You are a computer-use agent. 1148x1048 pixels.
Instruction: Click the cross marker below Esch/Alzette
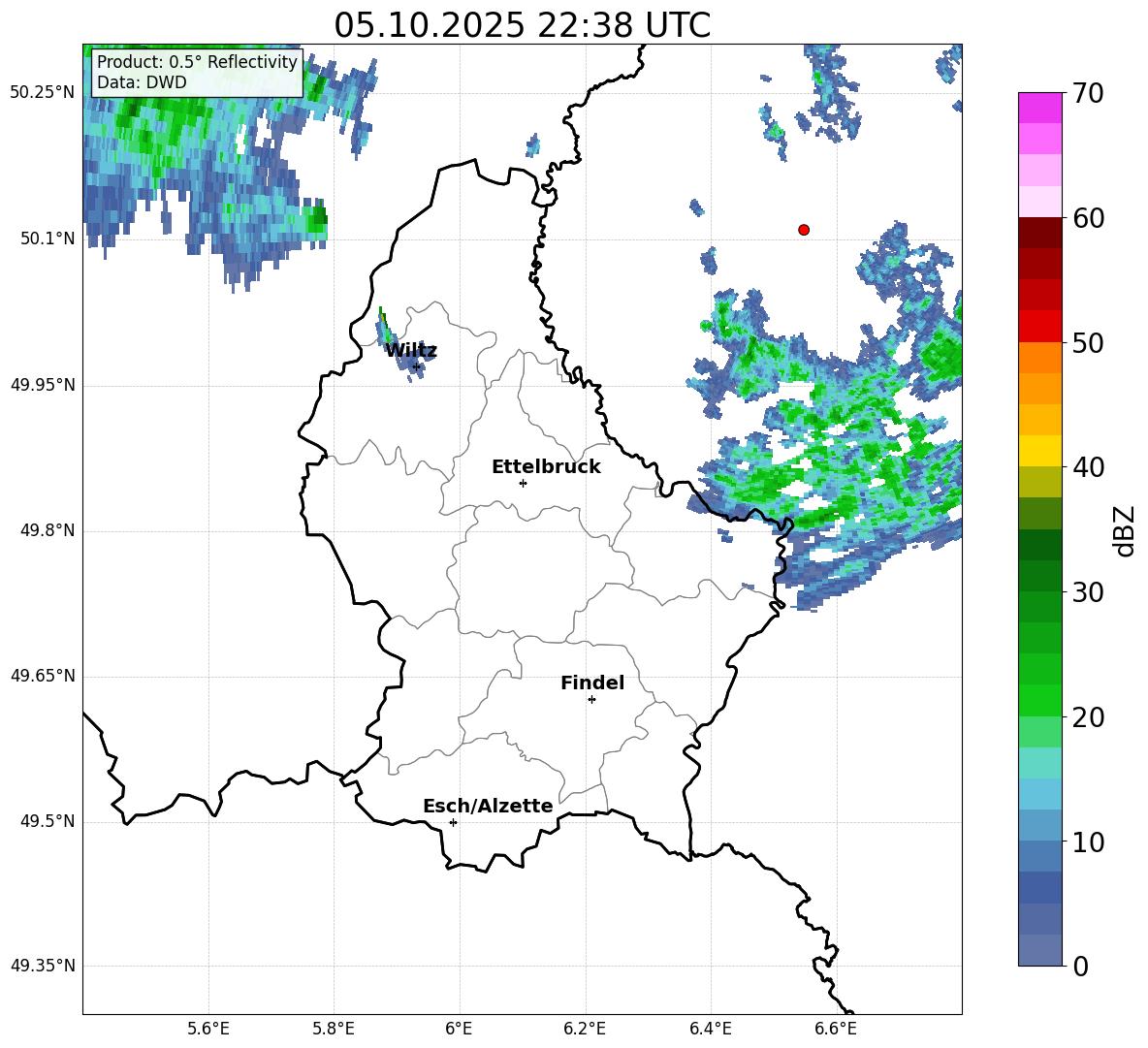tap(453, 822)
